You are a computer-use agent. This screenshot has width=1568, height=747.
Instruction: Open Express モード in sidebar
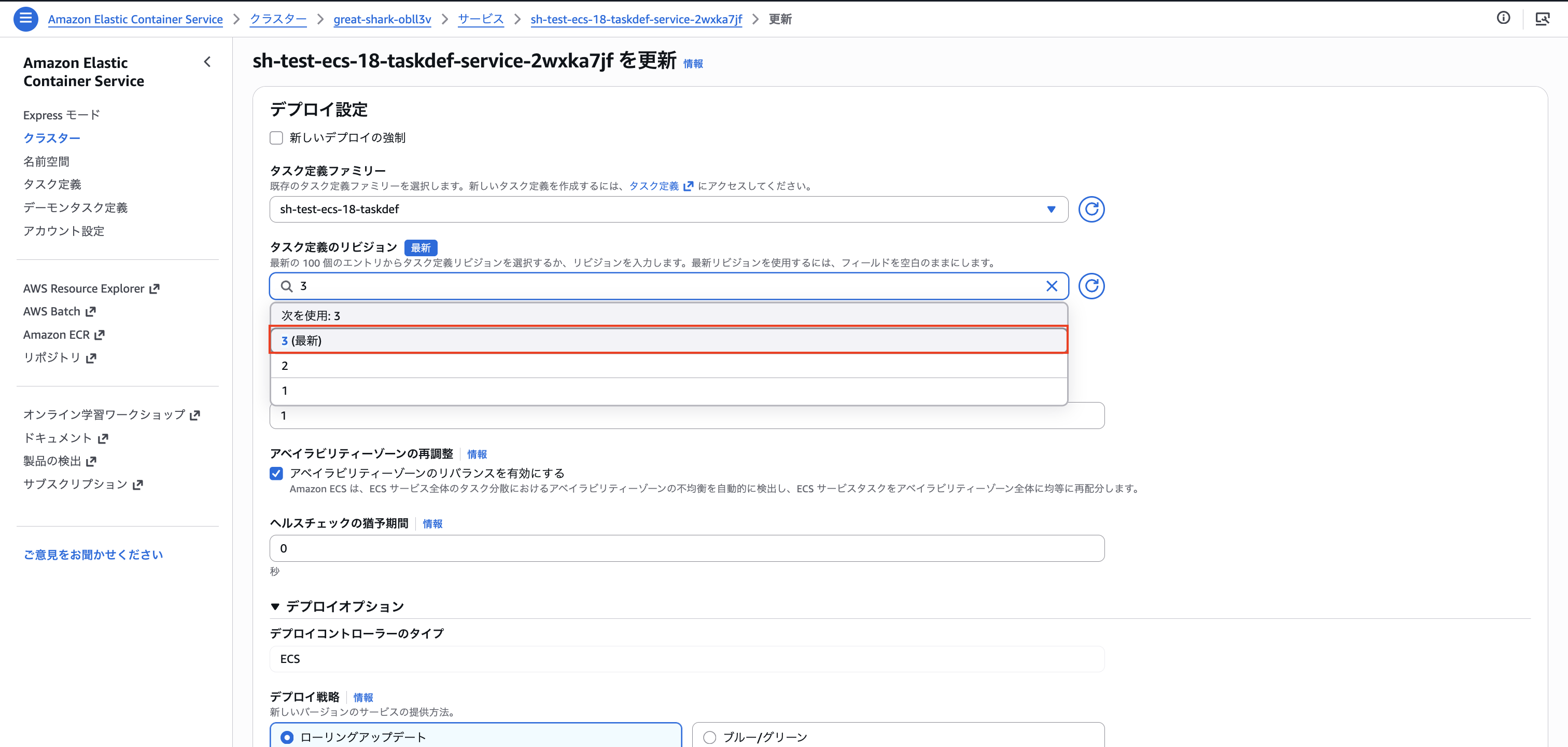[62, 115]
